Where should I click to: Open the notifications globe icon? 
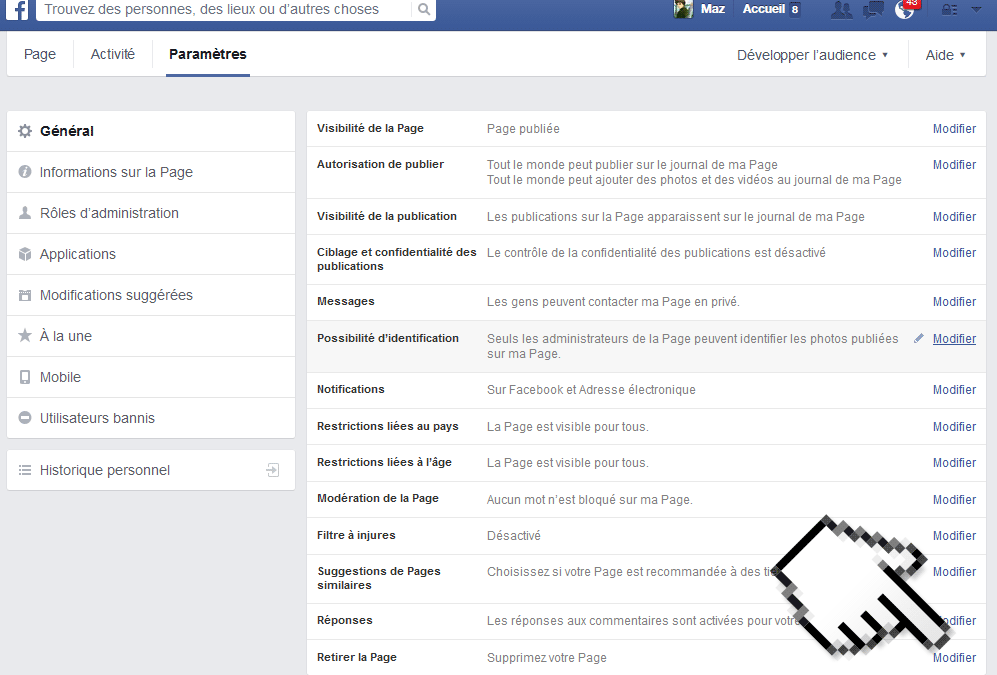coord(905,10)
